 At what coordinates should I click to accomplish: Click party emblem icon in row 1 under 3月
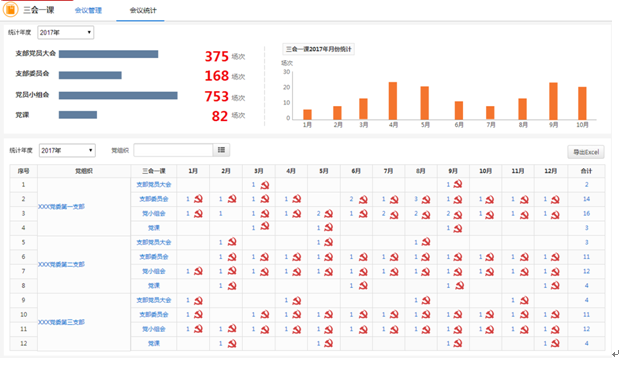(x=265, y=185)
